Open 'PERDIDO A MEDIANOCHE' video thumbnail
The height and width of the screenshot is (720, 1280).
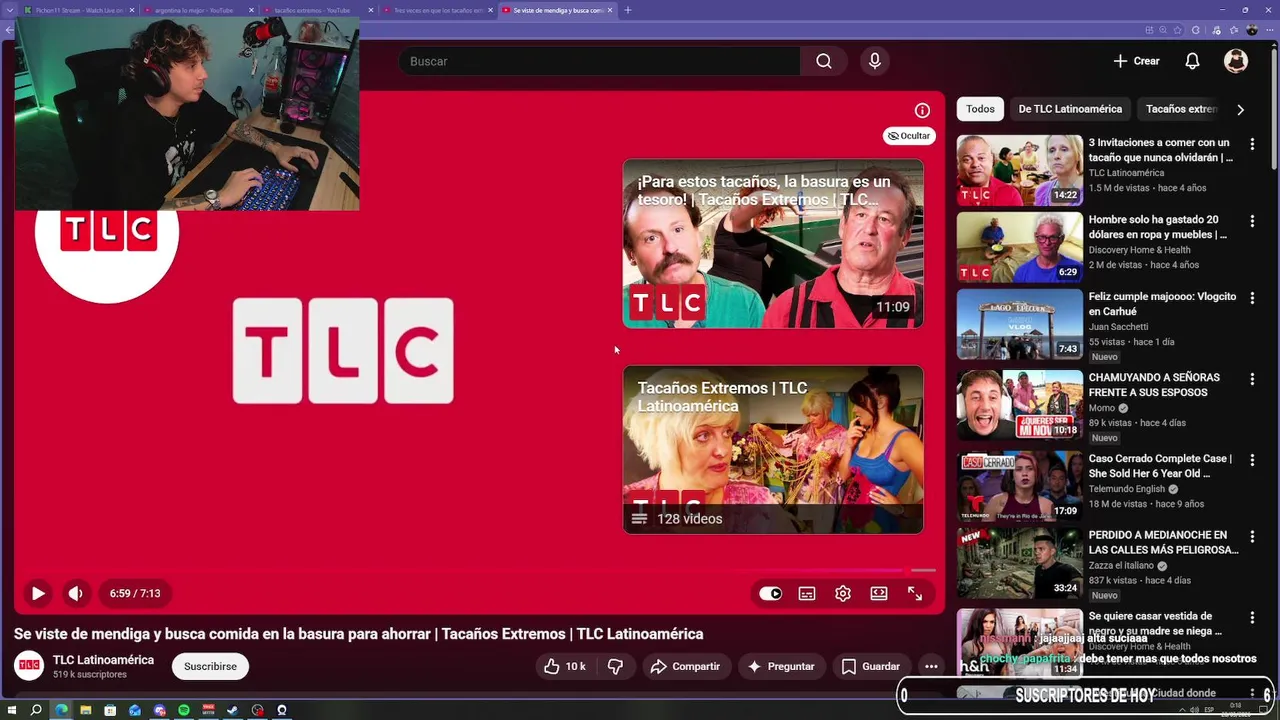pyautogui.click(x=1019, y=563)
